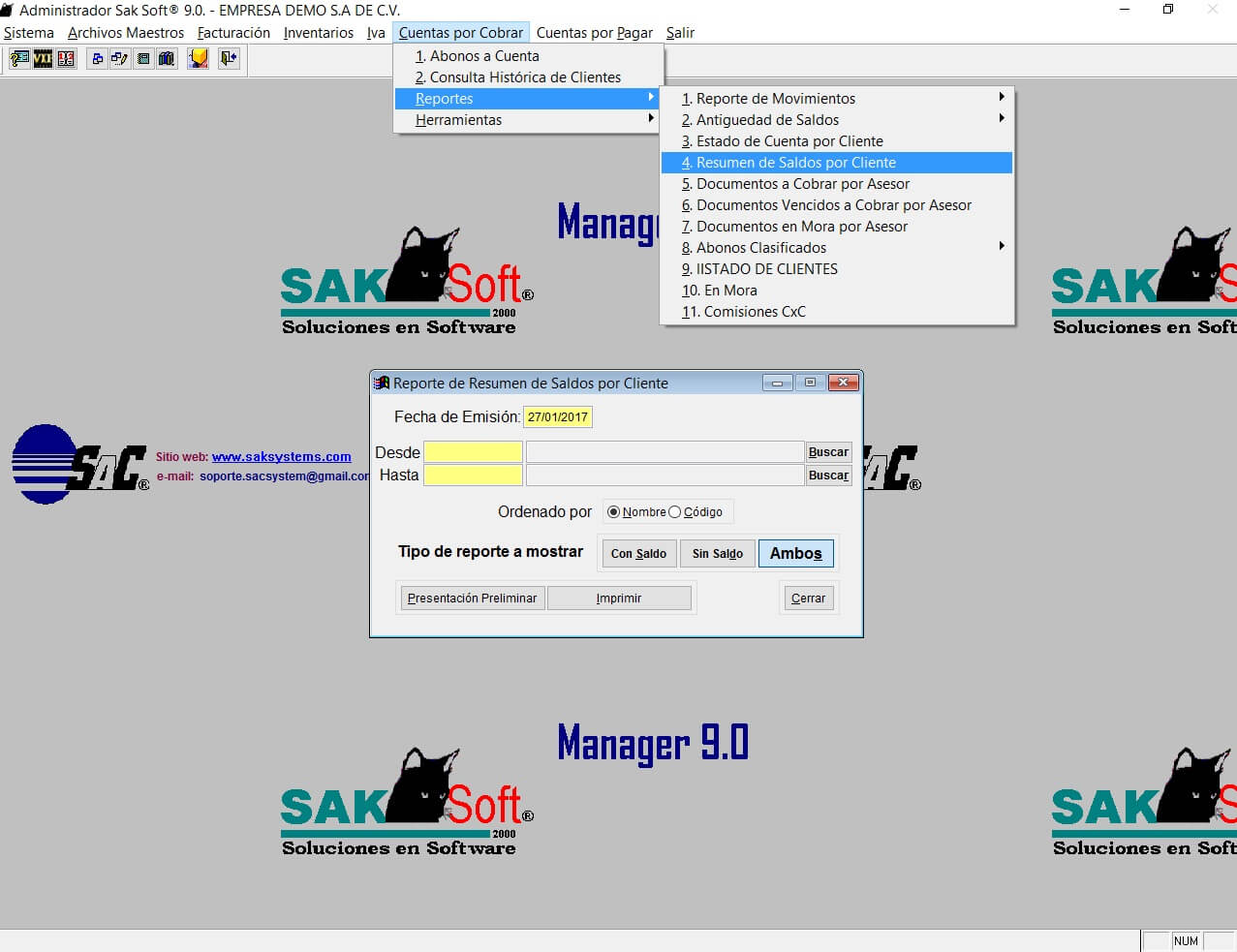Select Comisiones CxC report entry
The height and width of the screenshot is (952, 1237).
tap(837, 312)
